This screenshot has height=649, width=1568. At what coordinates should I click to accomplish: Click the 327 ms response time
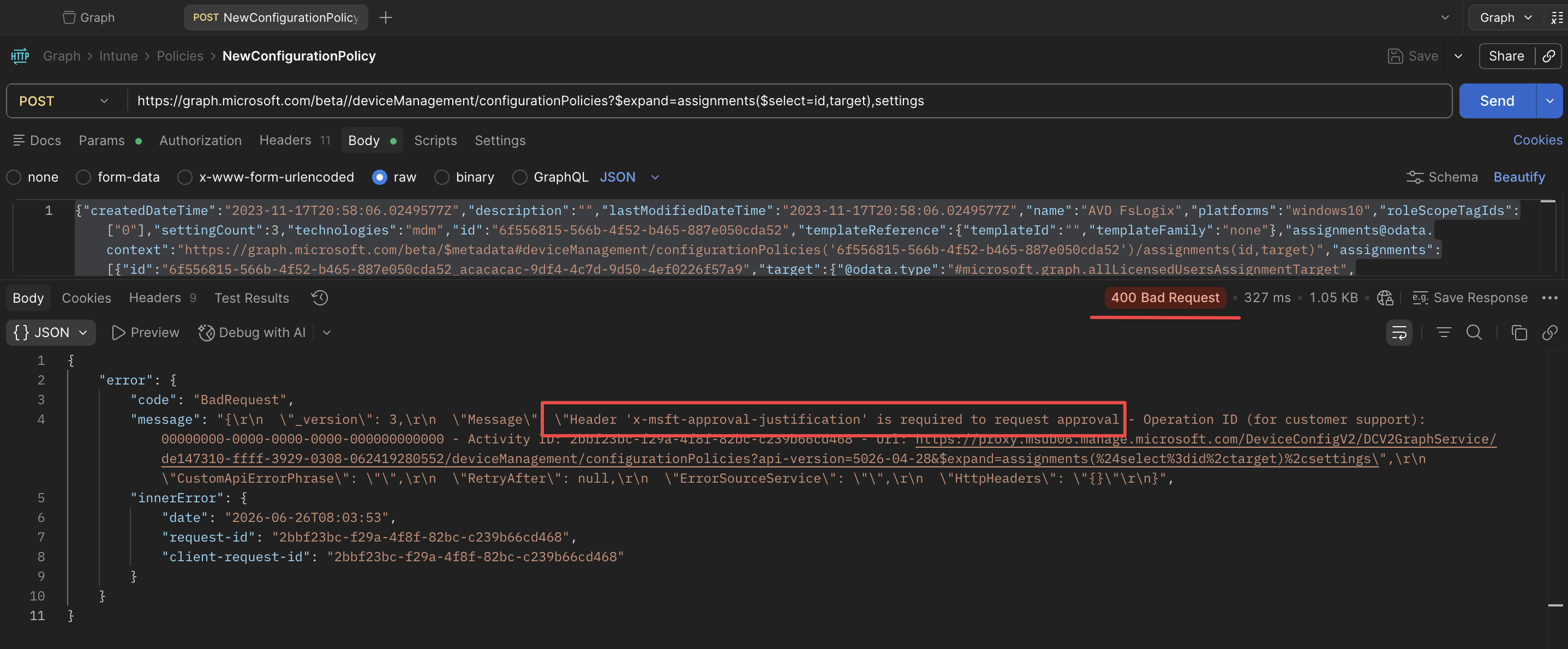point(1267,297)
